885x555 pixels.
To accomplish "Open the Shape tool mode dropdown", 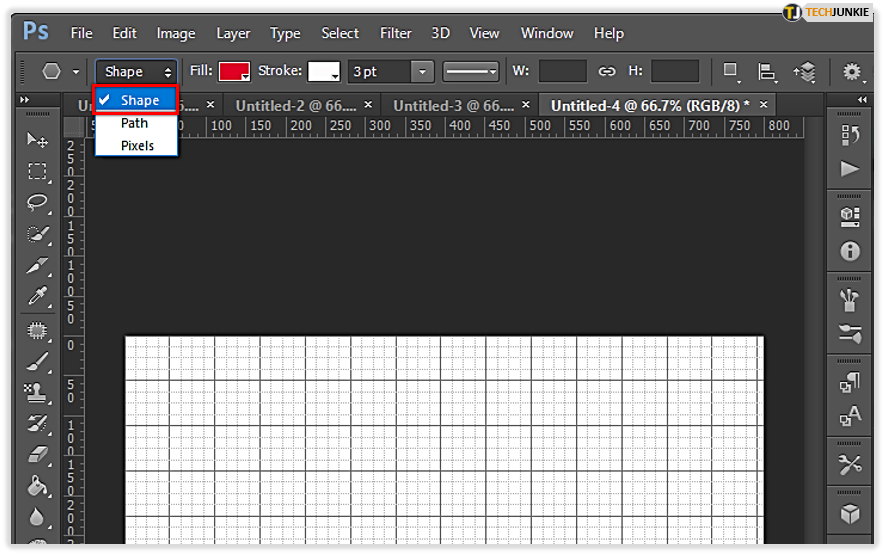I will 136,72.
